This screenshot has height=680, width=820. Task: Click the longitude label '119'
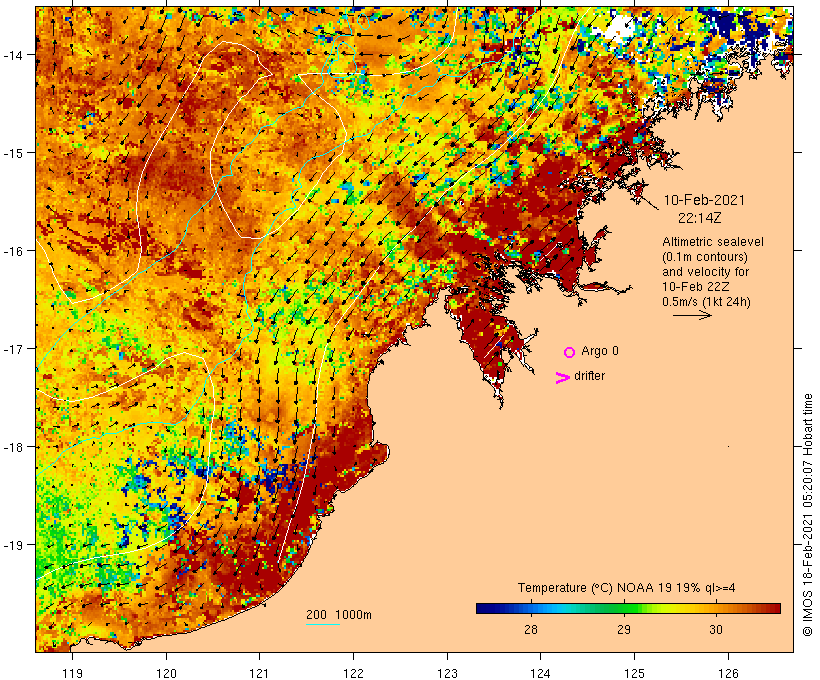72,673
